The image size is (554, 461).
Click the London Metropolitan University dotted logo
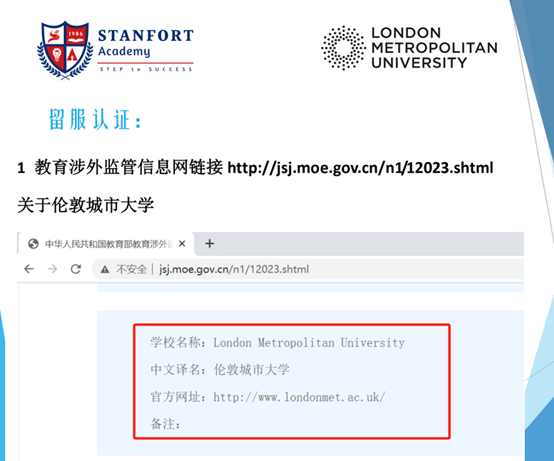[x=343, y=48]
